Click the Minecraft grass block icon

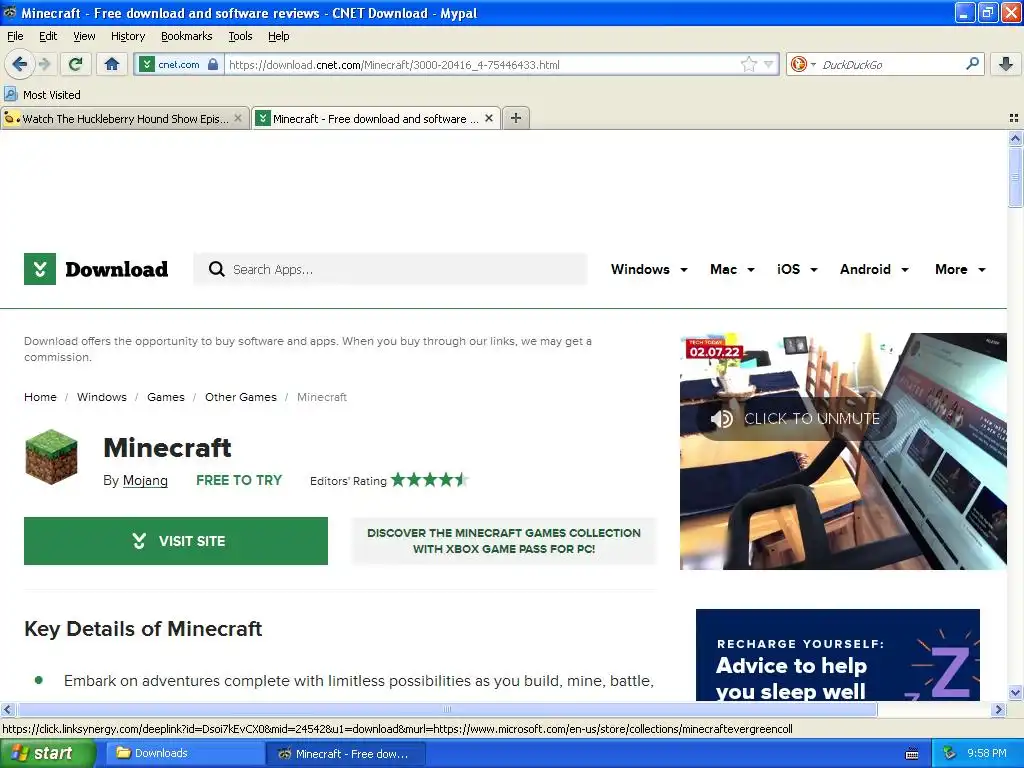tap(52, 456)
